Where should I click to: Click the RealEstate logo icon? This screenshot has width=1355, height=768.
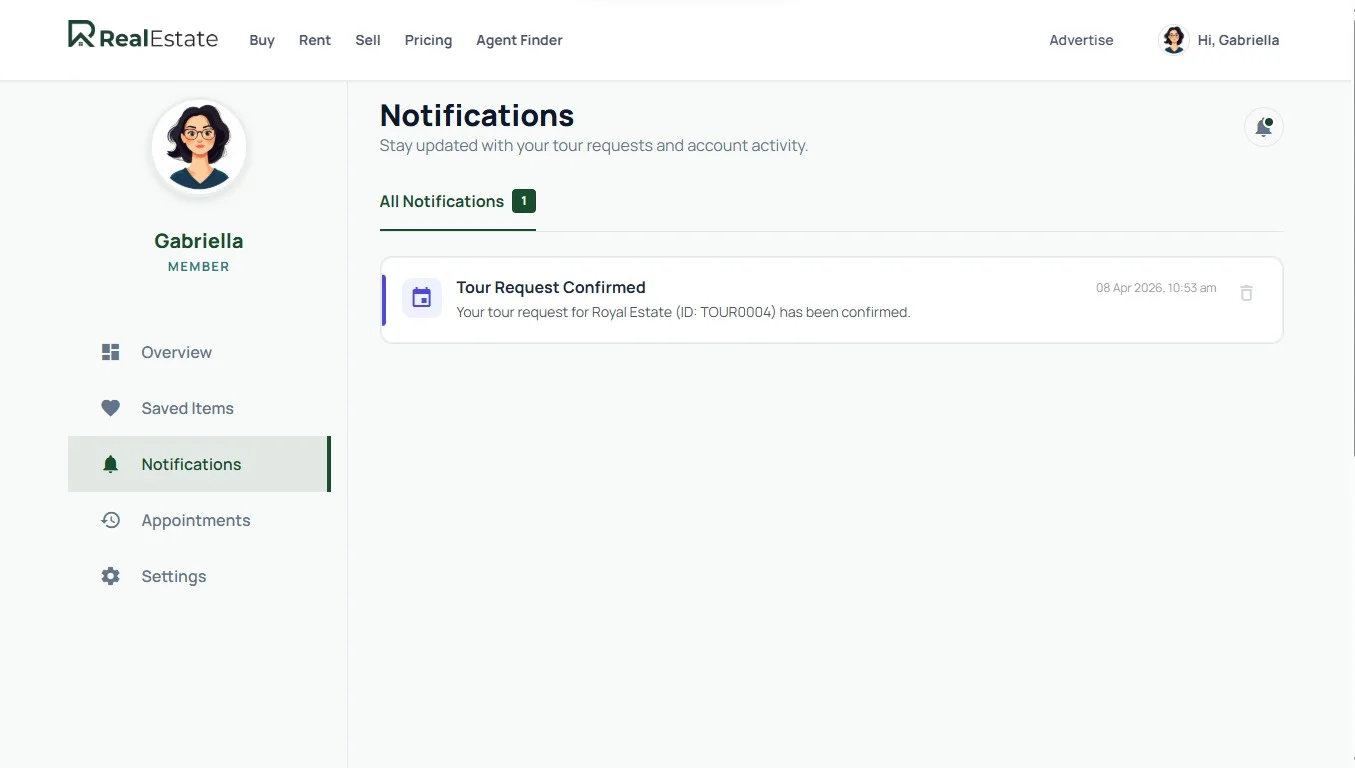(82, 35)
